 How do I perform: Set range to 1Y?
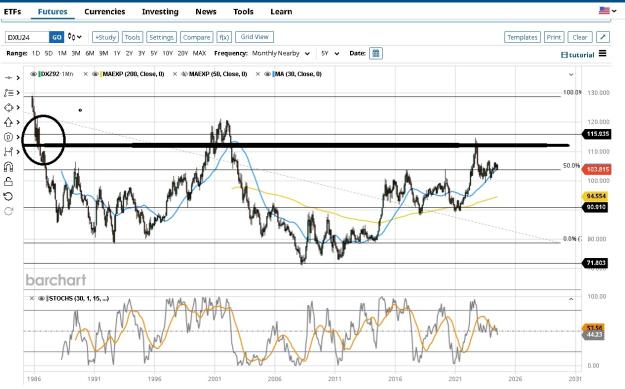pyautogui.click(x=117, y=53)
